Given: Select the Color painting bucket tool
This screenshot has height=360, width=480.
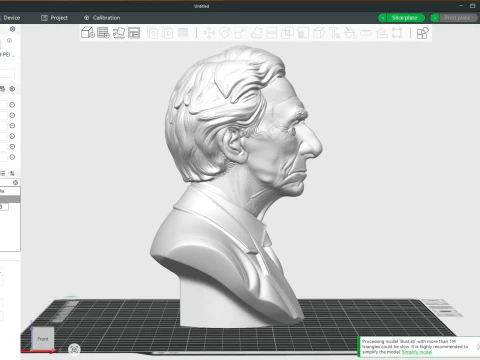Looking at the screenshot, I should (350, 33).
